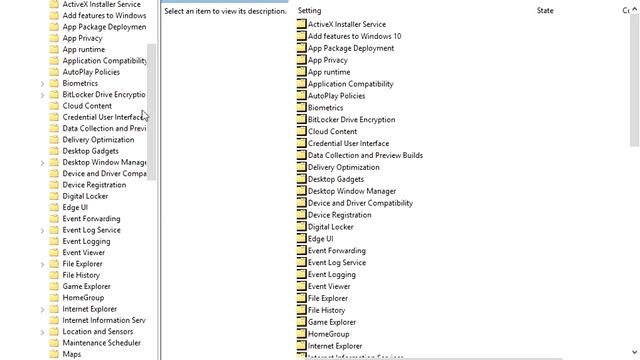This screenshot has height=360, width=640.
Task: Click the File History folder icon in the Setting list
Action: 301,309
